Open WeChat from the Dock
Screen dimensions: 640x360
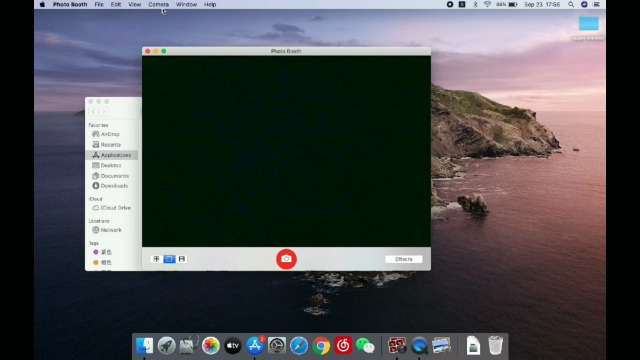pos(365,346)
